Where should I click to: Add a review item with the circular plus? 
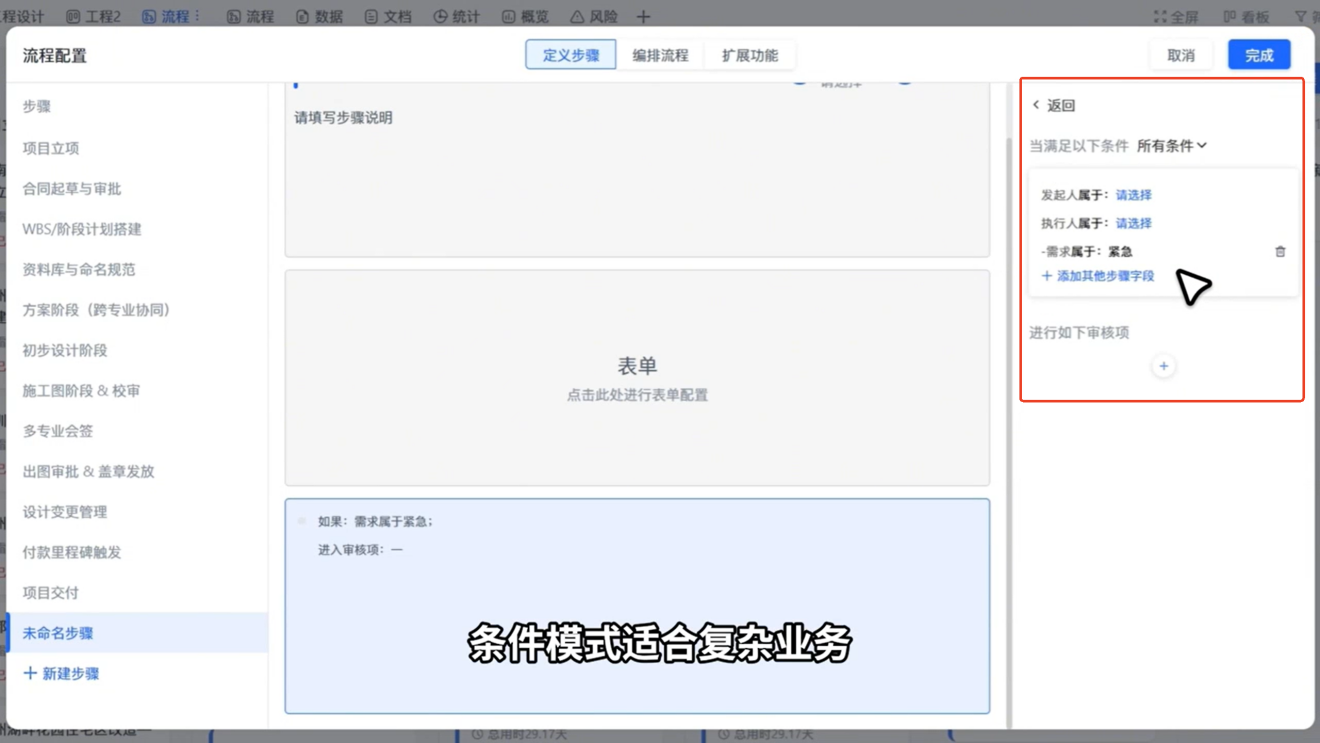pyautogui.click(x=1163, y=366)
